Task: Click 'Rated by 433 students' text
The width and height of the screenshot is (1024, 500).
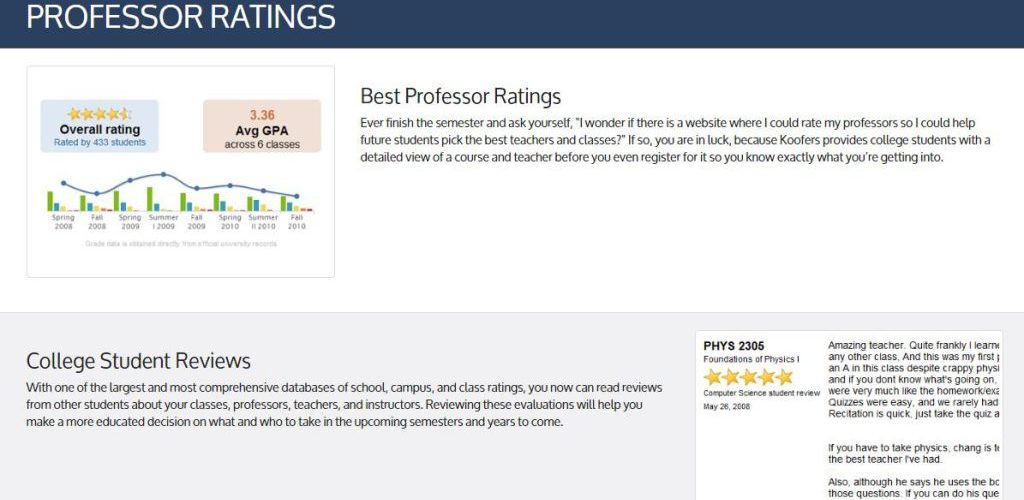Action: [99, 143]
